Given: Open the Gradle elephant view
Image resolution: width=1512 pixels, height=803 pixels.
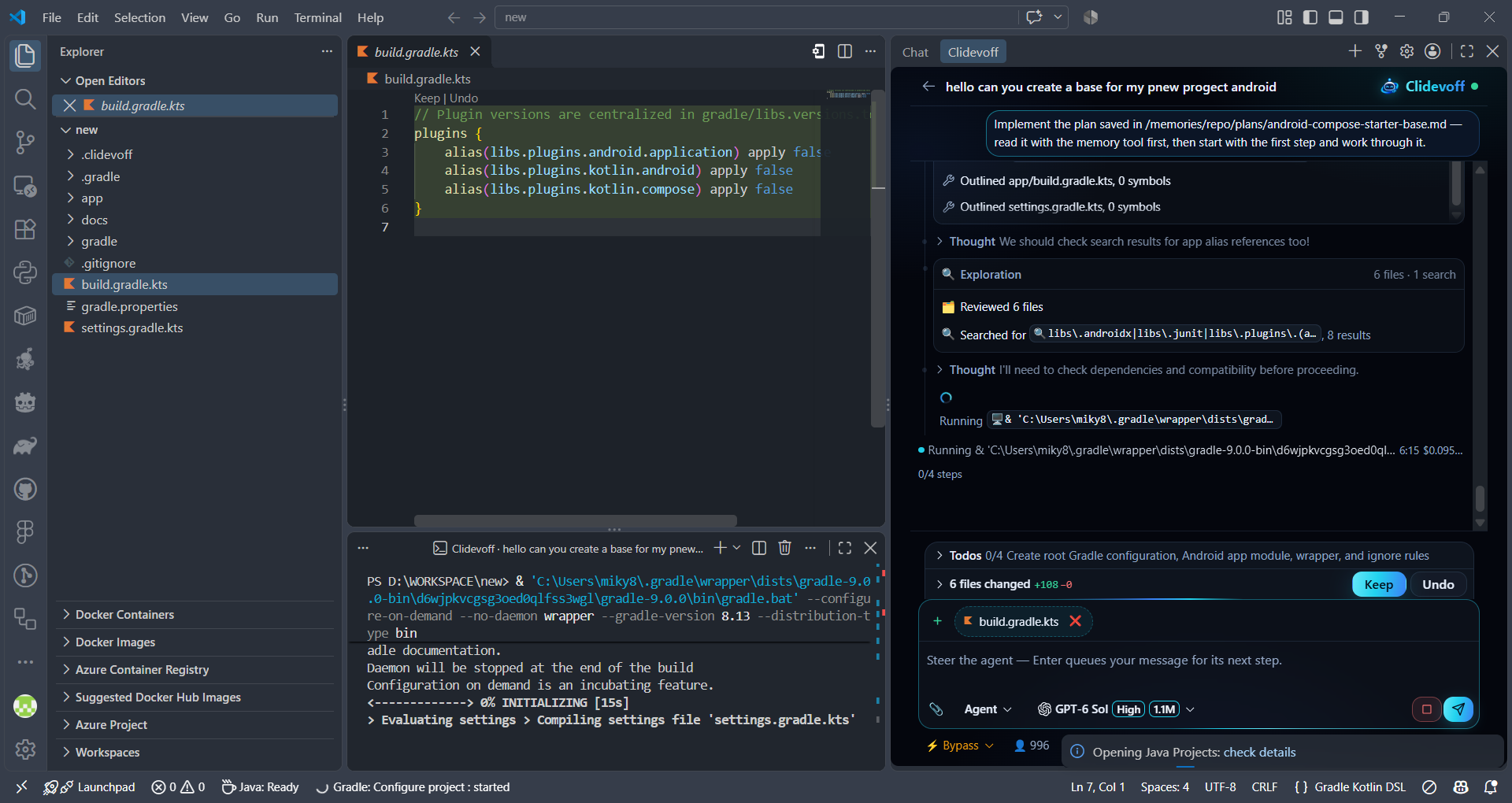Looking at the screenshot, I should pyautogui.click(x=25, y=446).
